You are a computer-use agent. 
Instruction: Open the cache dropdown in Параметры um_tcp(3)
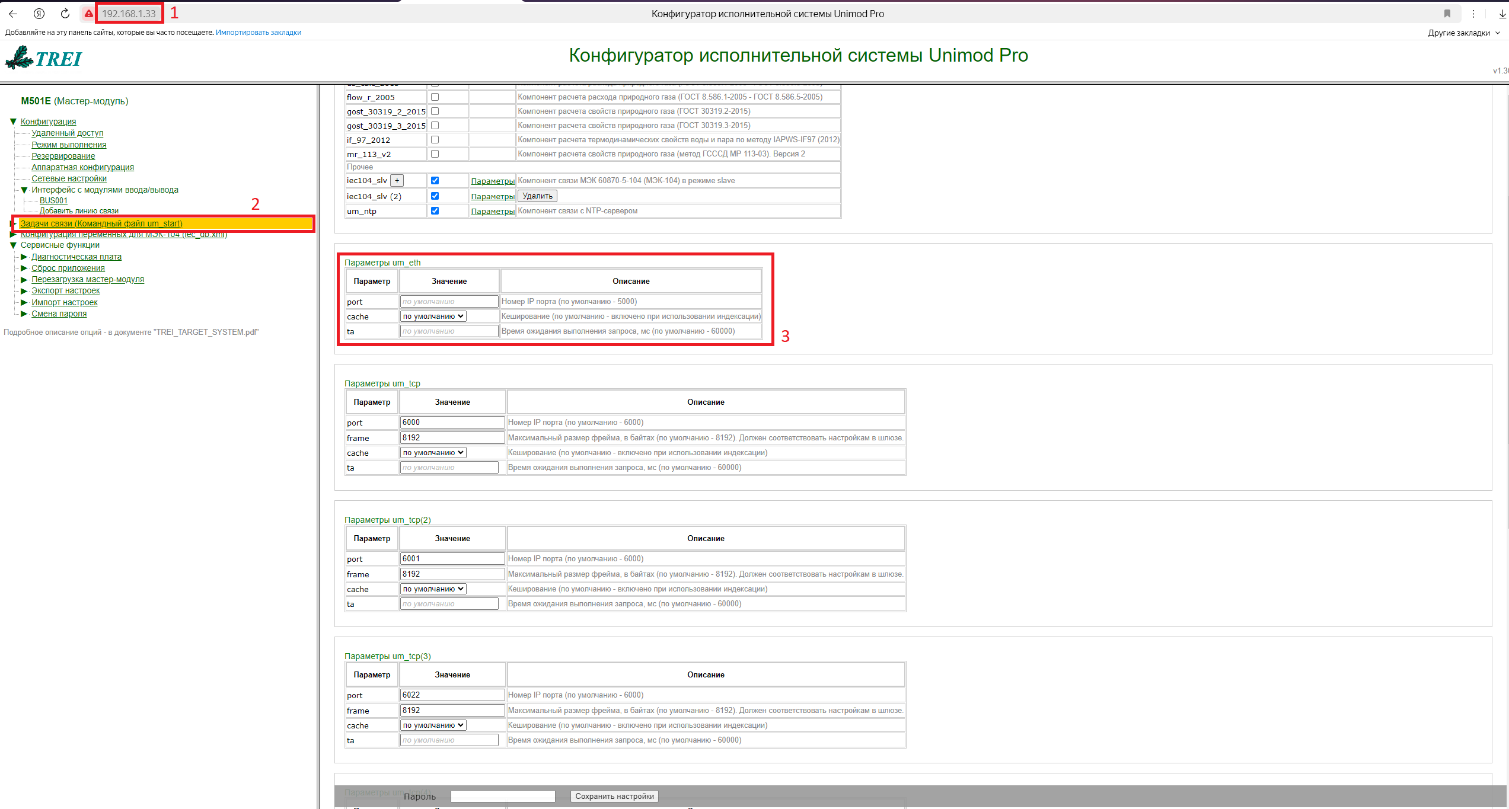point(434,725)
